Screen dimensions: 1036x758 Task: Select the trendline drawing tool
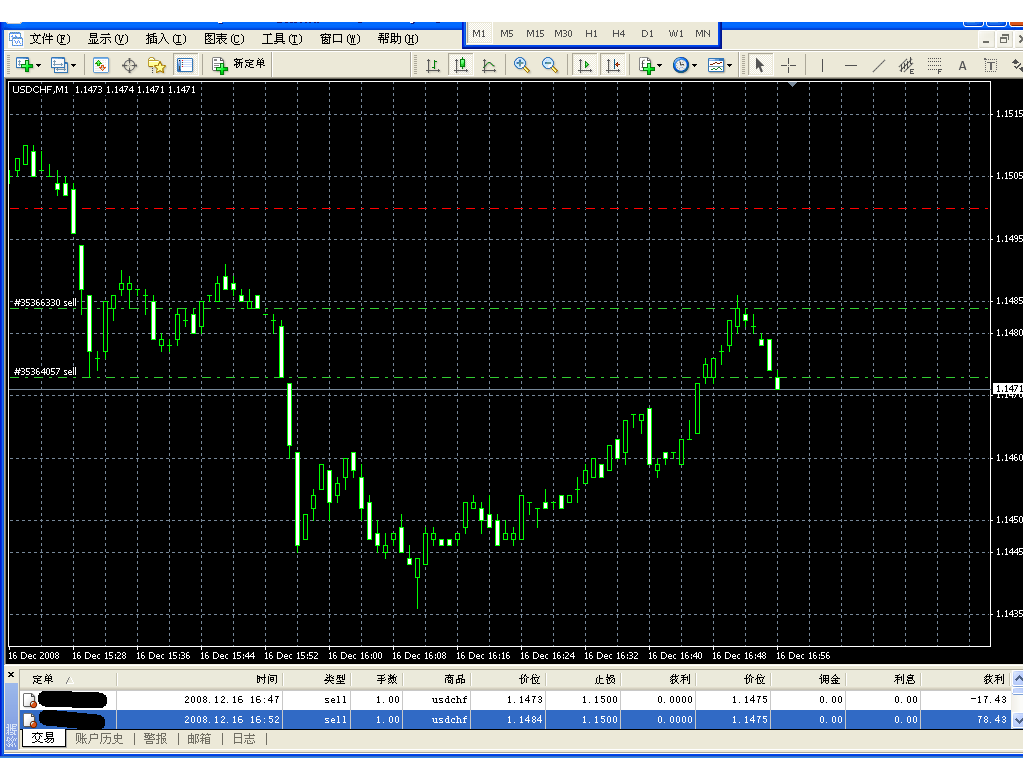tap(878, 65)
